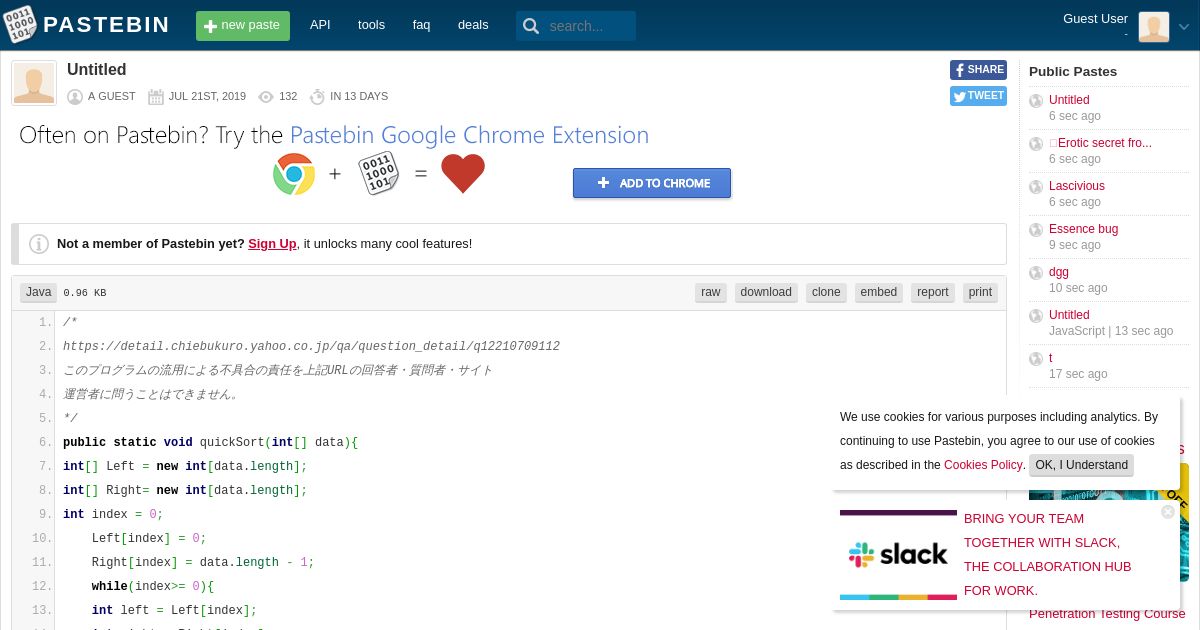Screen dimensions: 1200x630
Task: Click the info icon in the signup notice
Action: (x=39, y=244)
